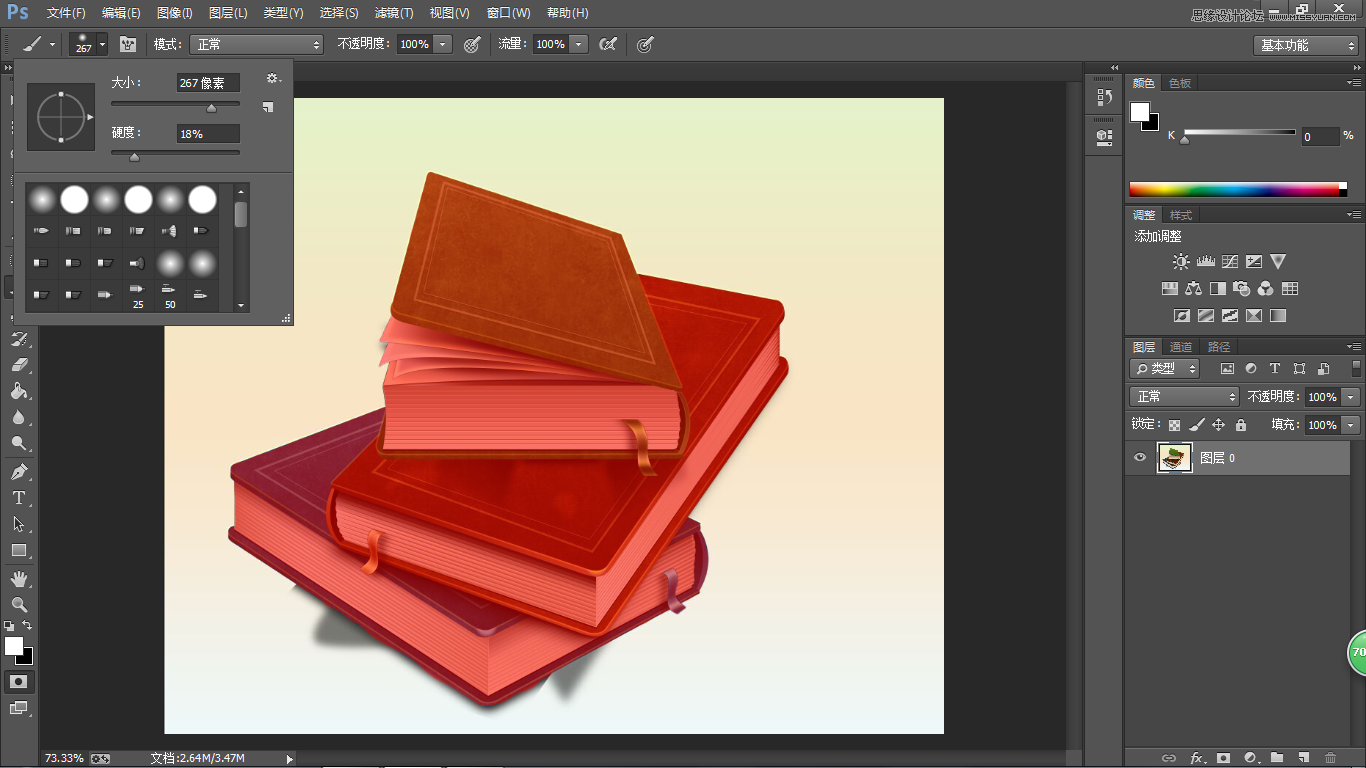1366x768 pixels.
Task: Open the brush preset gear menu
Action: click(x=272, y=79)
